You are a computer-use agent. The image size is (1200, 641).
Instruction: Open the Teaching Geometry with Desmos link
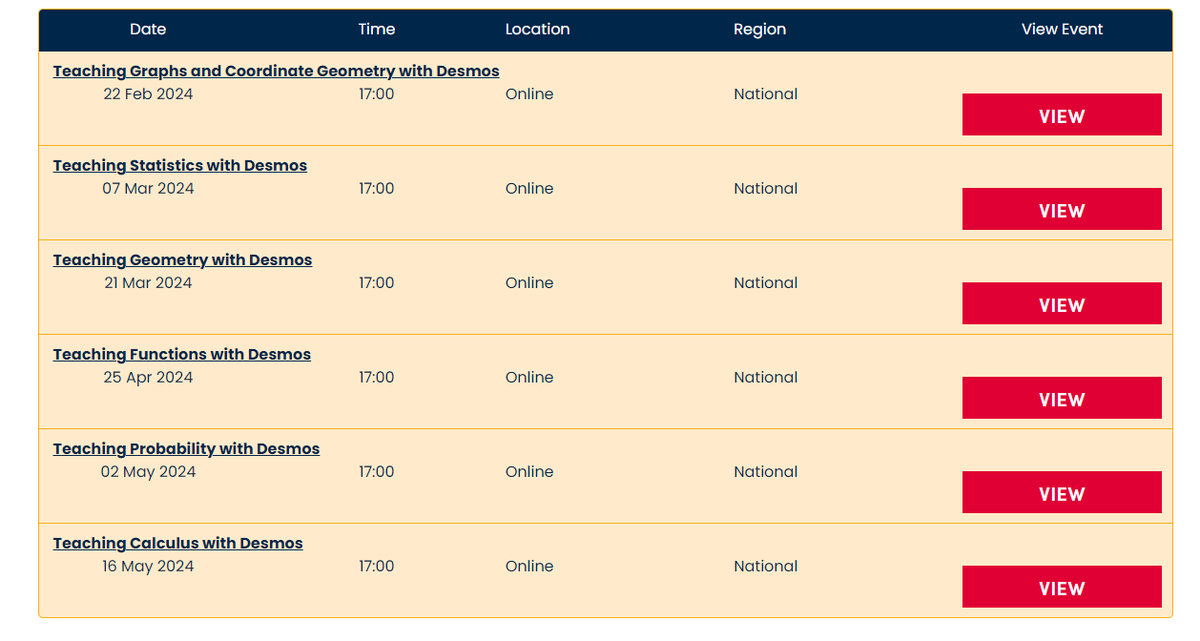point(182,259)
